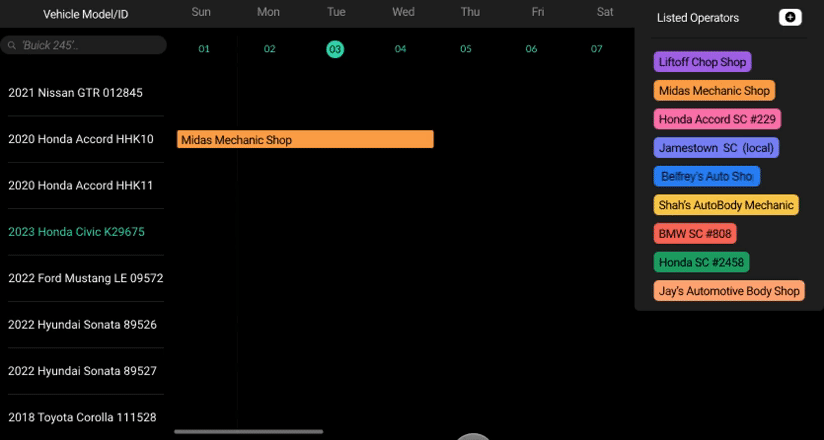Select the Midas Mechanic Shop operator tag
This screenshot has width=824, height=440.
[714, 90]
